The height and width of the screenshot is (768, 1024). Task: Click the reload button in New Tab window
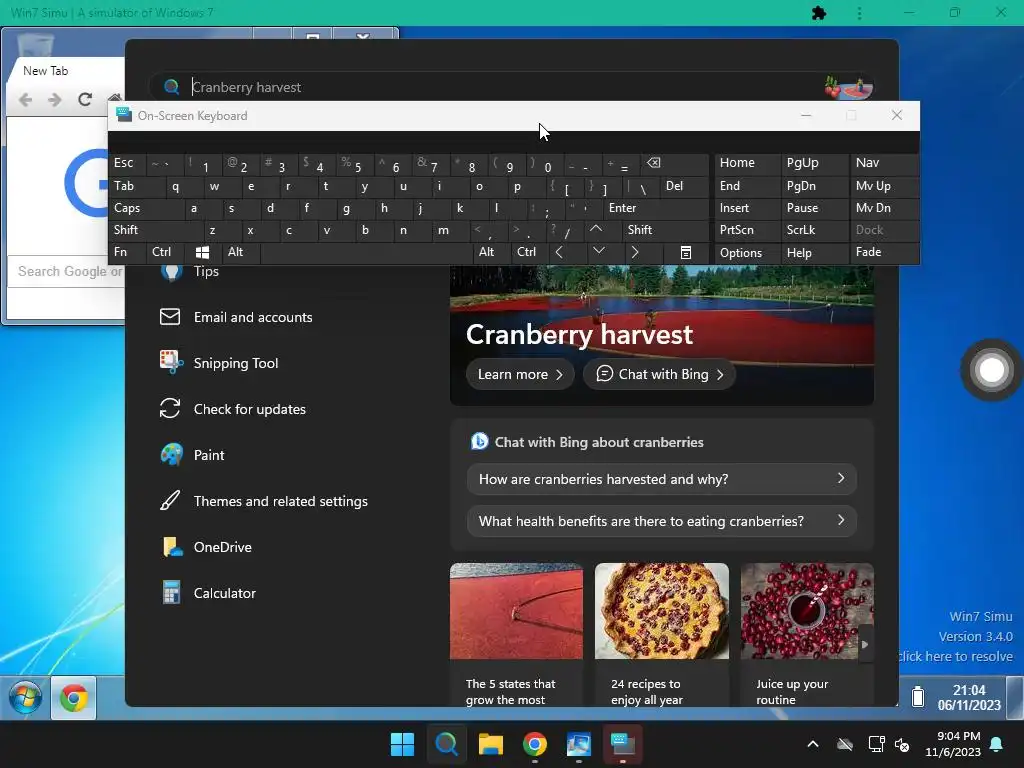tap(85, 99)
